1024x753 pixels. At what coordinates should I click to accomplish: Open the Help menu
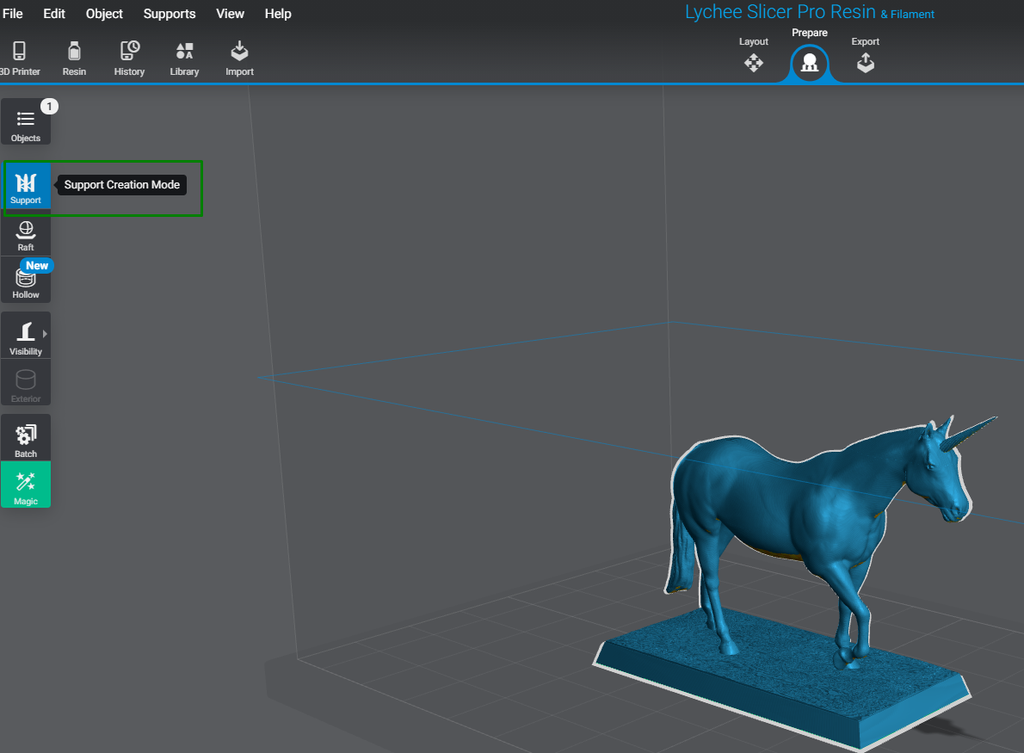(x=277, y=13)
